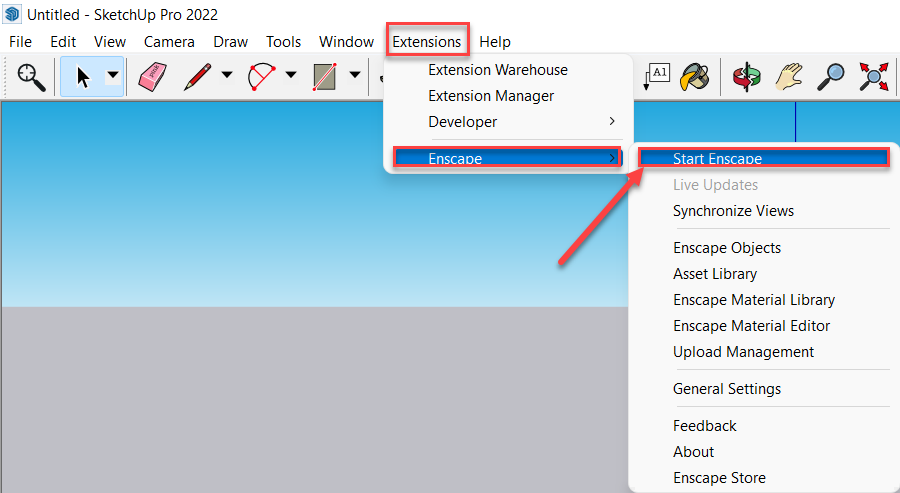900x493 pixels.
Task: Expand the Arc tool dropdown arrow
Action: coord(291,76)
